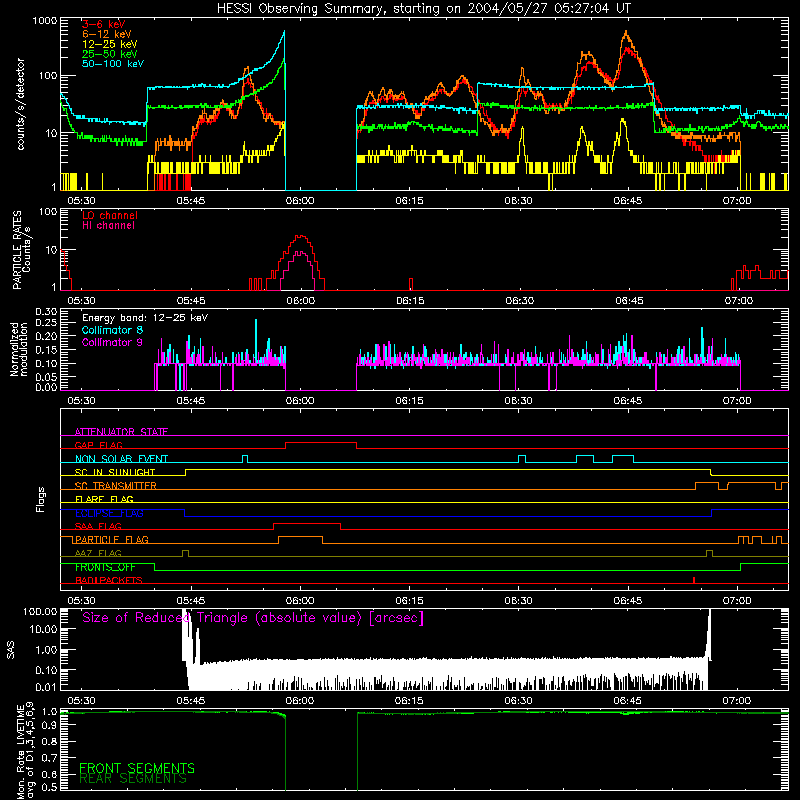Screen dimensions: 800x800
Task: Click the Normalized modulation axis label
Action: pos(18,349)
